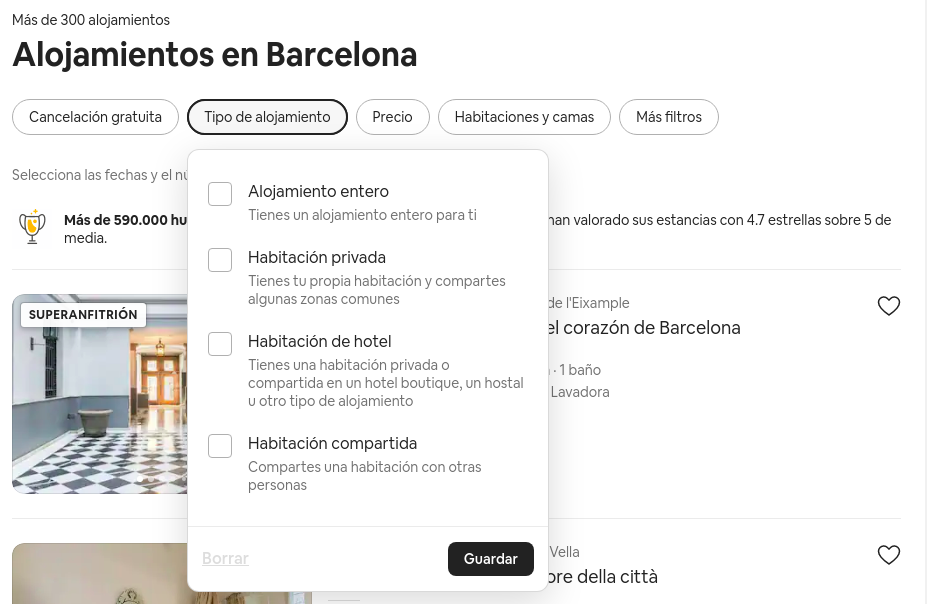This screenshot has height=604, width=927.
Task: Tick the Habitación privada option
Action: coord(220,260)
